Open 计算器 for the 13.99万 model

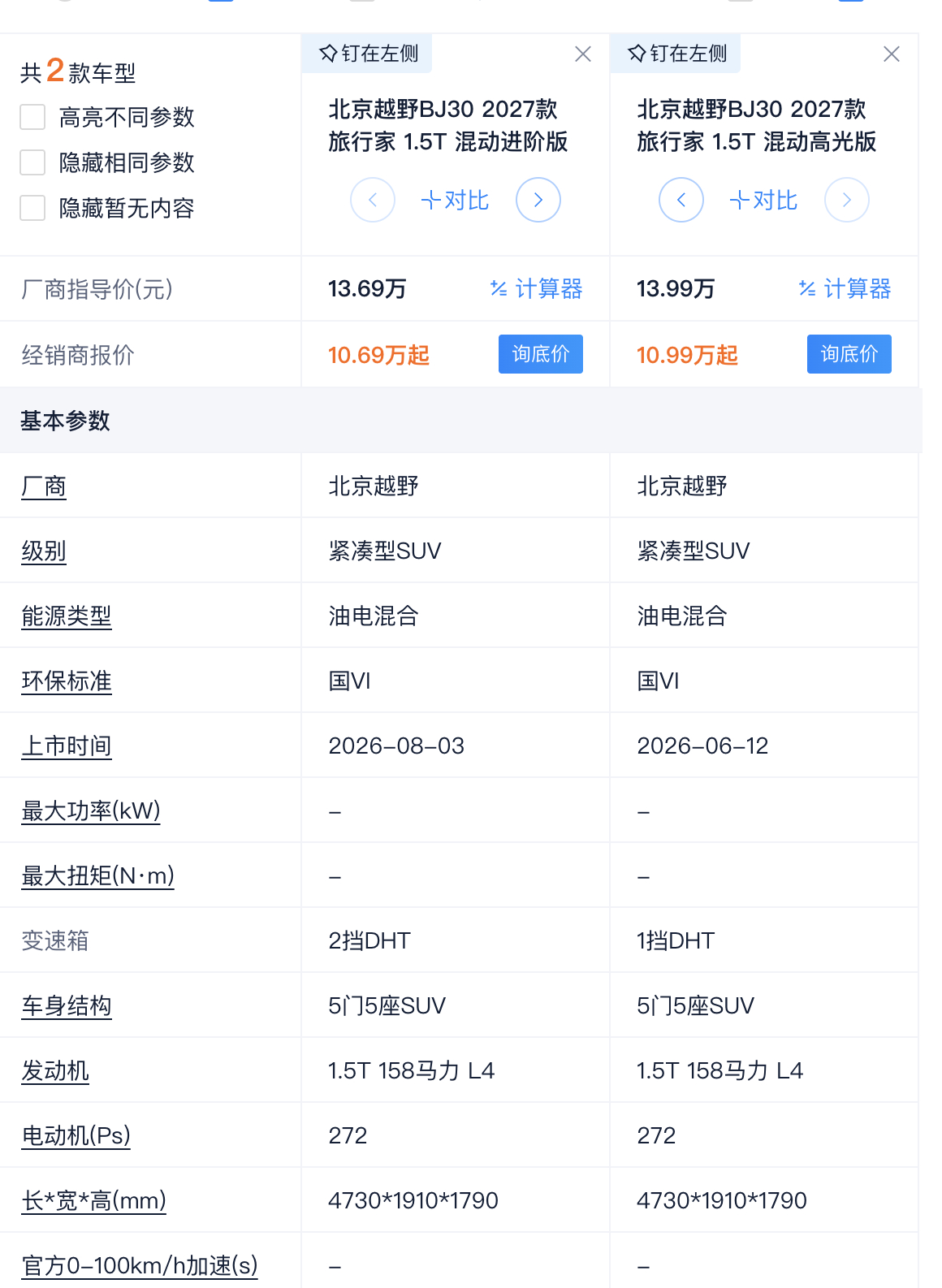point(845,288)
